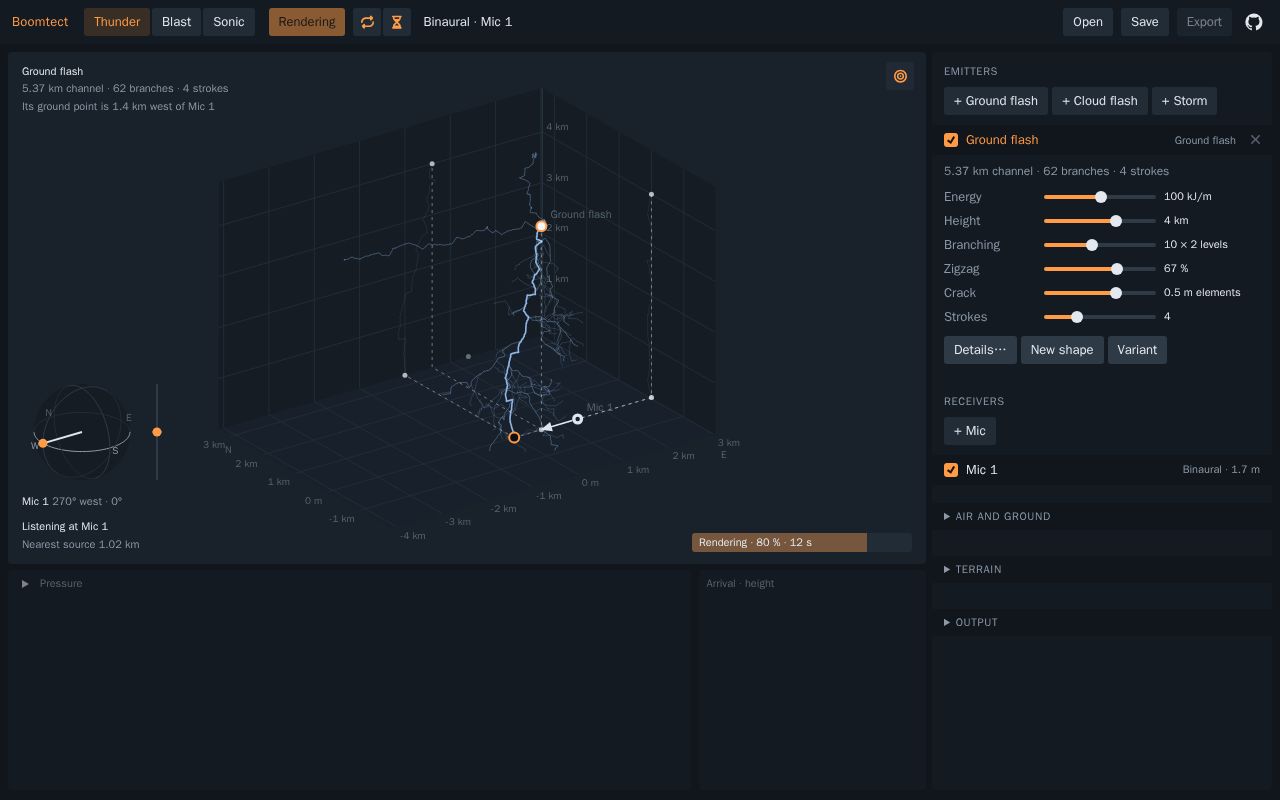Click the Ground flash type label
The width and height of the screenshot is (1280, 800).
pos(1205,141)
